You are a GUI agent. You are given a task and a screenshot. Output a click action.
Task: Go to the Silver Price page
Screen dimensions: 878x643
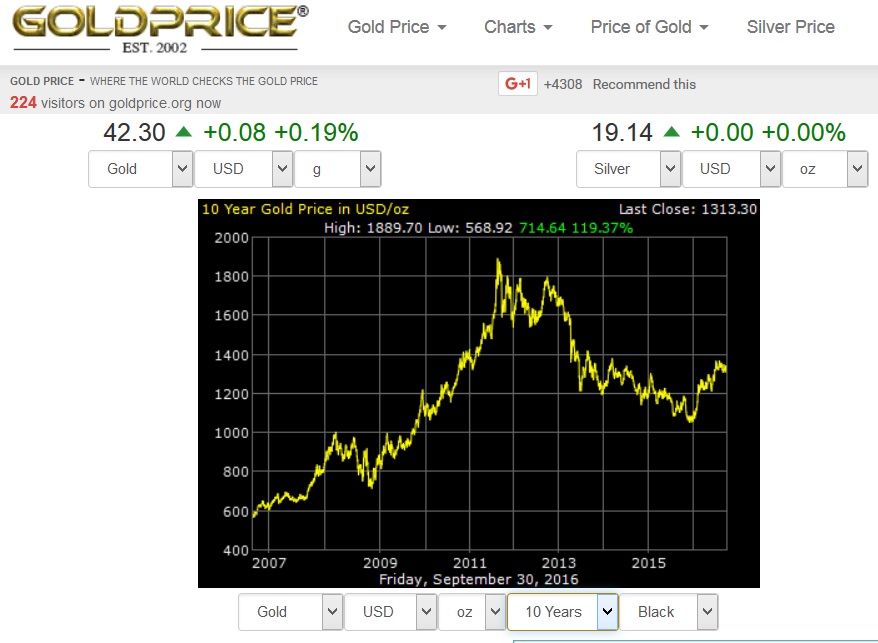tap(790, 27)
